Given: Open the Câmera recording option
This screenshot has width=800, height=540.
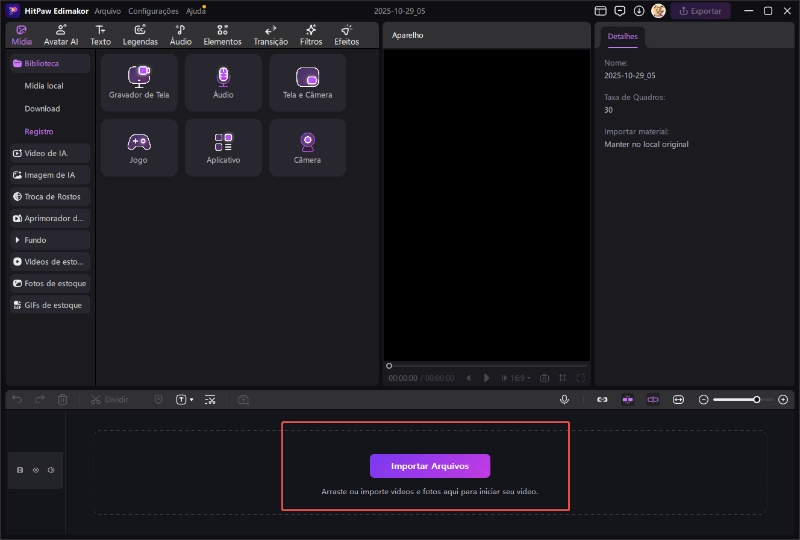Looking at the screenshot, I should click(307, 147).
